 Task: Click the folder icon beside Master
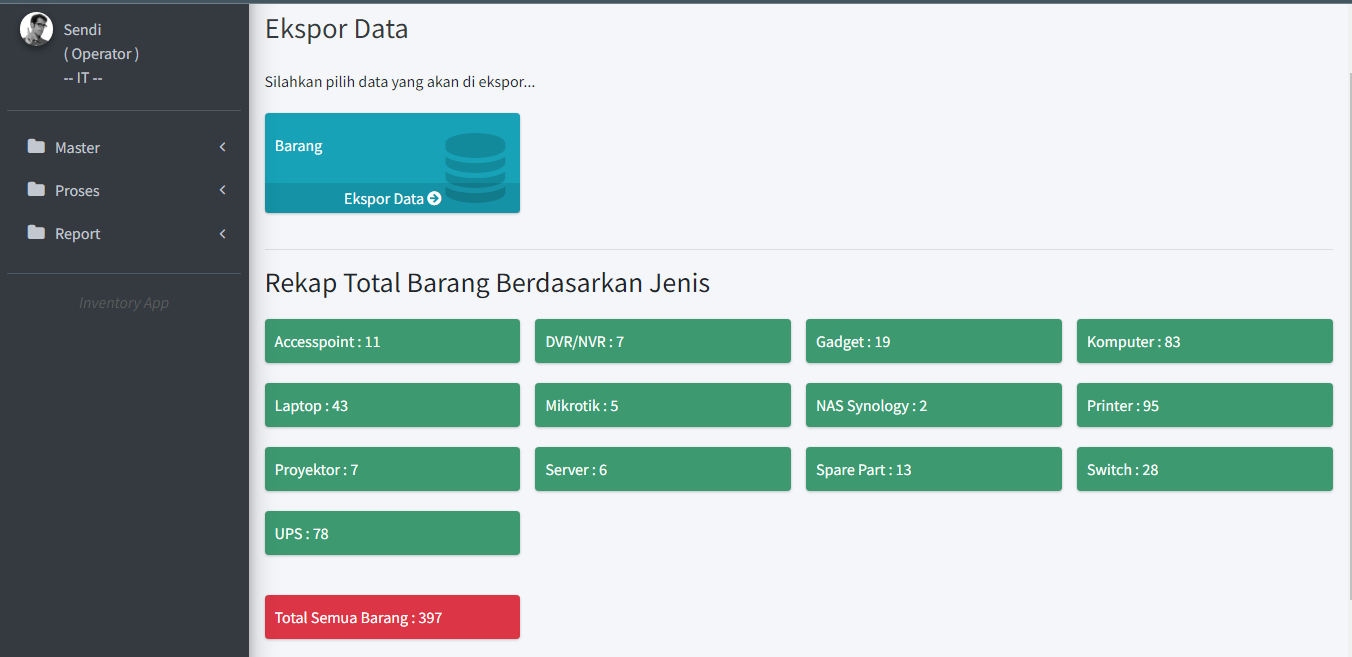coord(37,147)
